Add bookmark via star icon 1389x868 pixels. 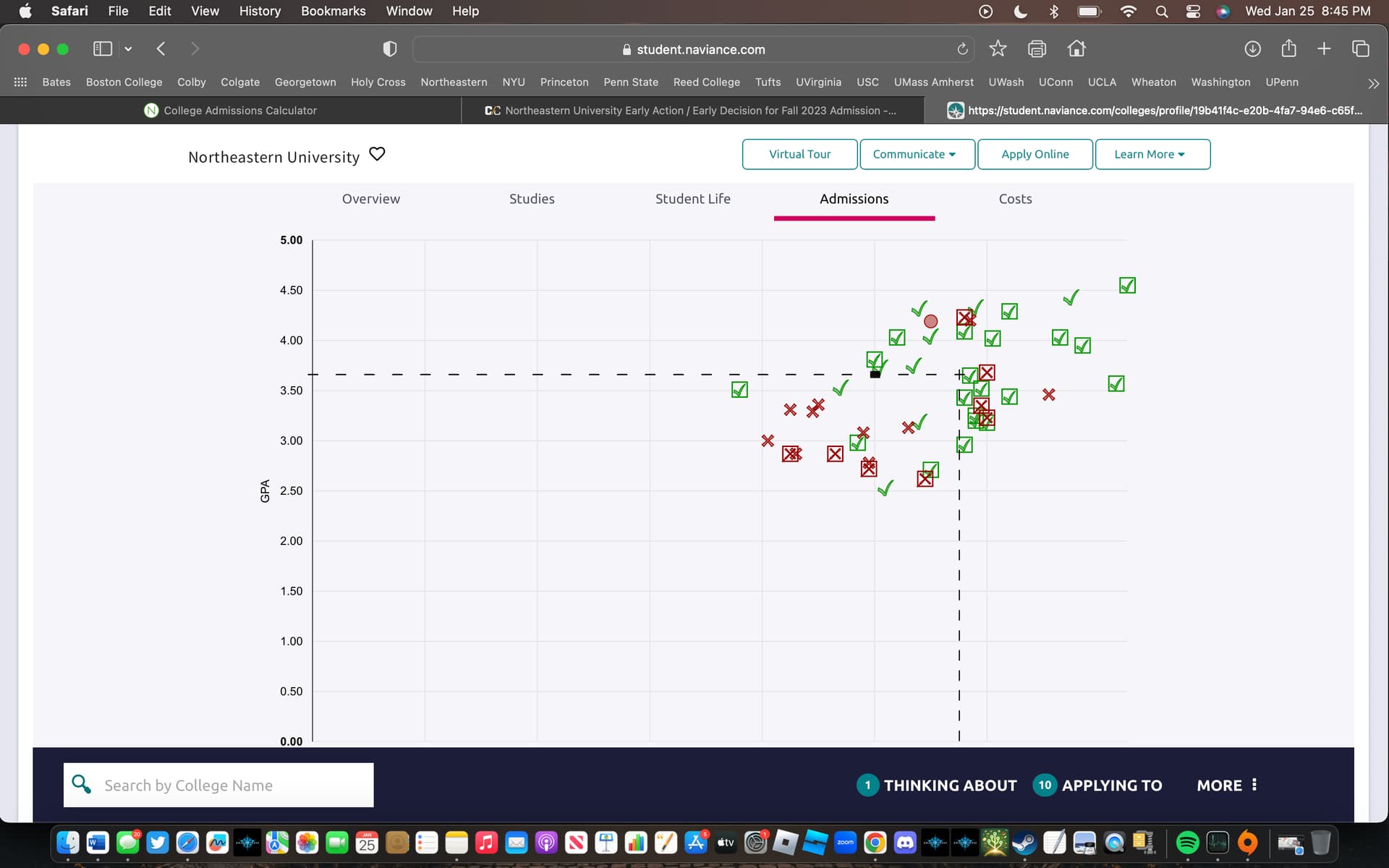click(998, 48)
